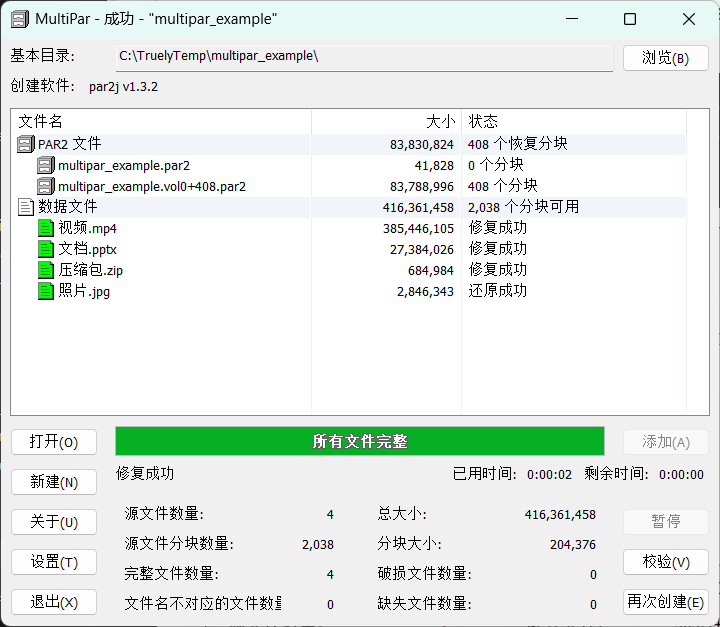Click the green icon for 文档.pptx
The height and width of the screenshot is (627, 720).
pos(46,249)
